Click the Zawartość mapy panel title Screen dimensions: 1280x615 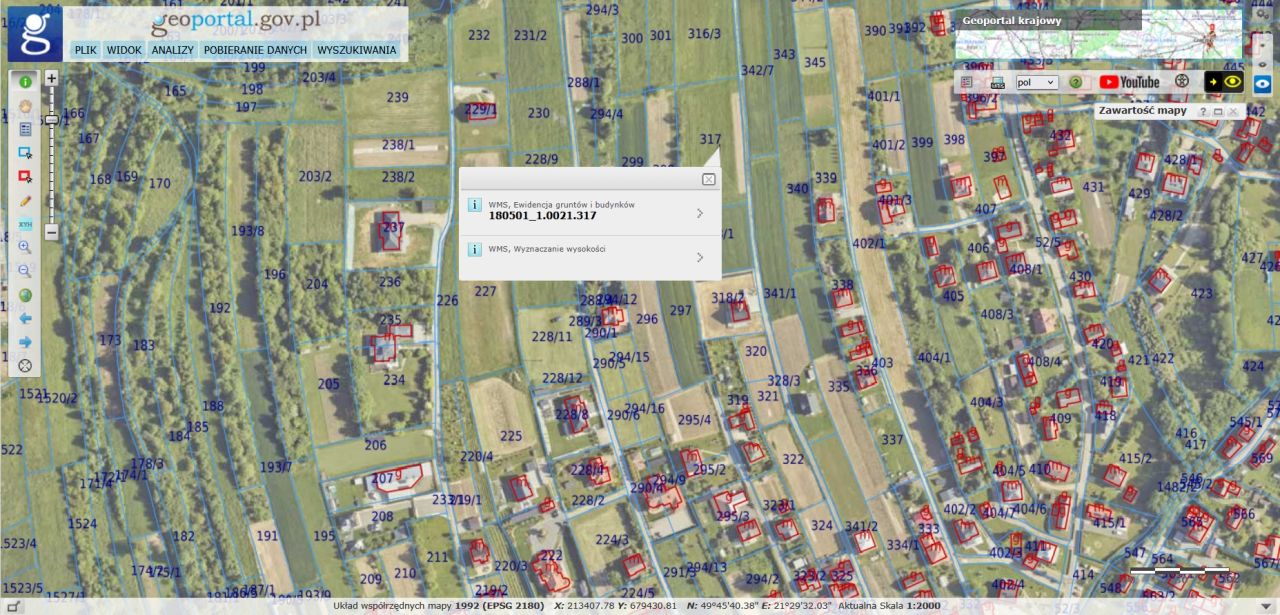tap(1142, 111)
